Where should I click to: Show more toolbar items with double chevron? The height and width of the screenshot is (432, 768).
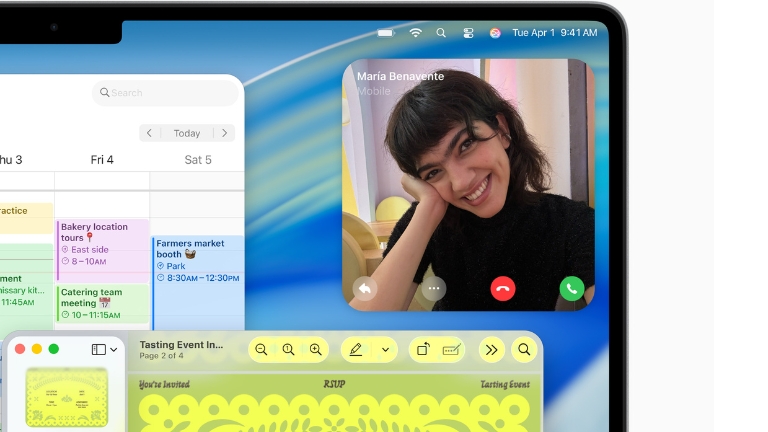point(491,349)
